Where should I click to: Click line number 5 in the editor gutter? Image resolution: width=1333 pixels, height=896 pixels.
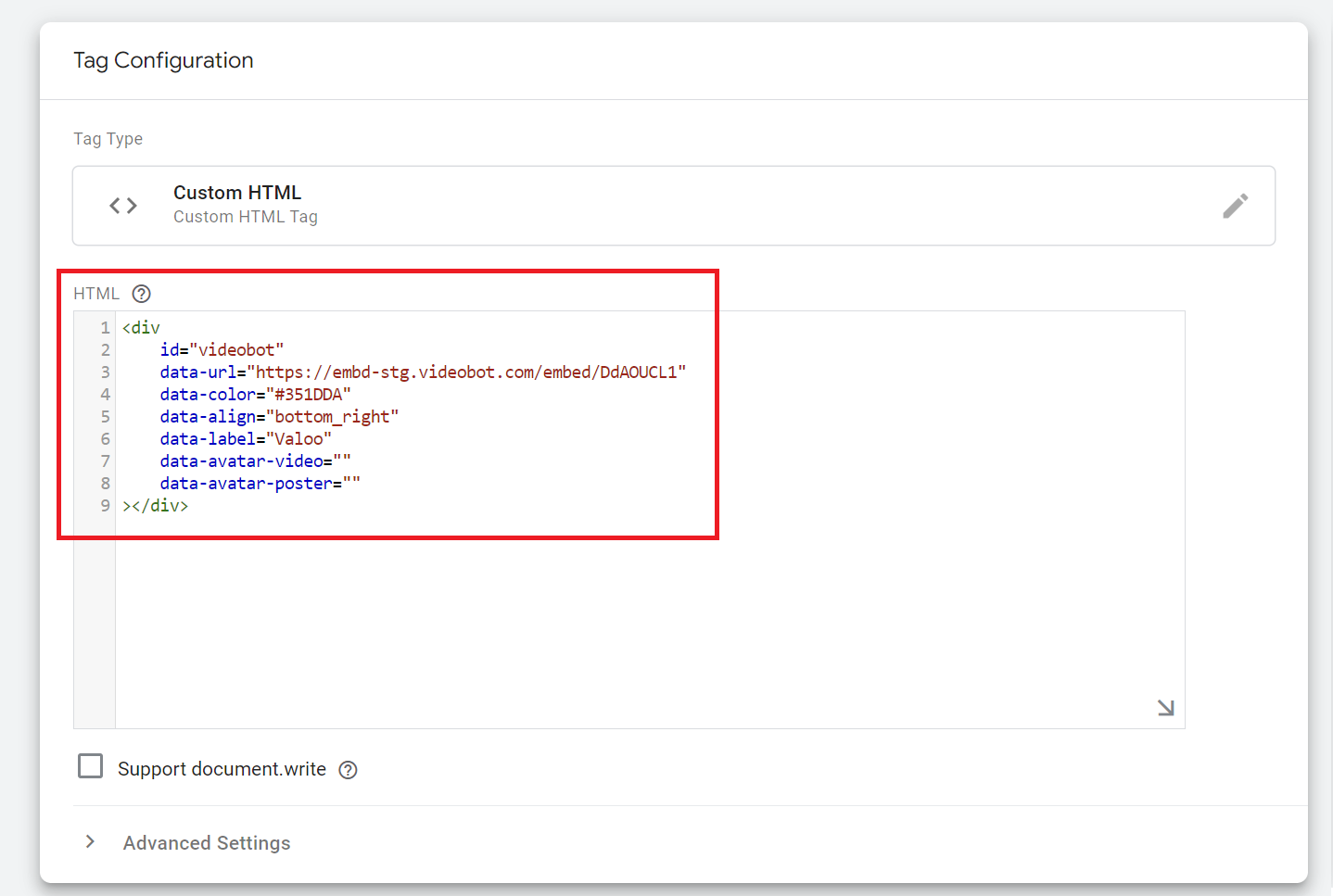[x=105, y=417]
